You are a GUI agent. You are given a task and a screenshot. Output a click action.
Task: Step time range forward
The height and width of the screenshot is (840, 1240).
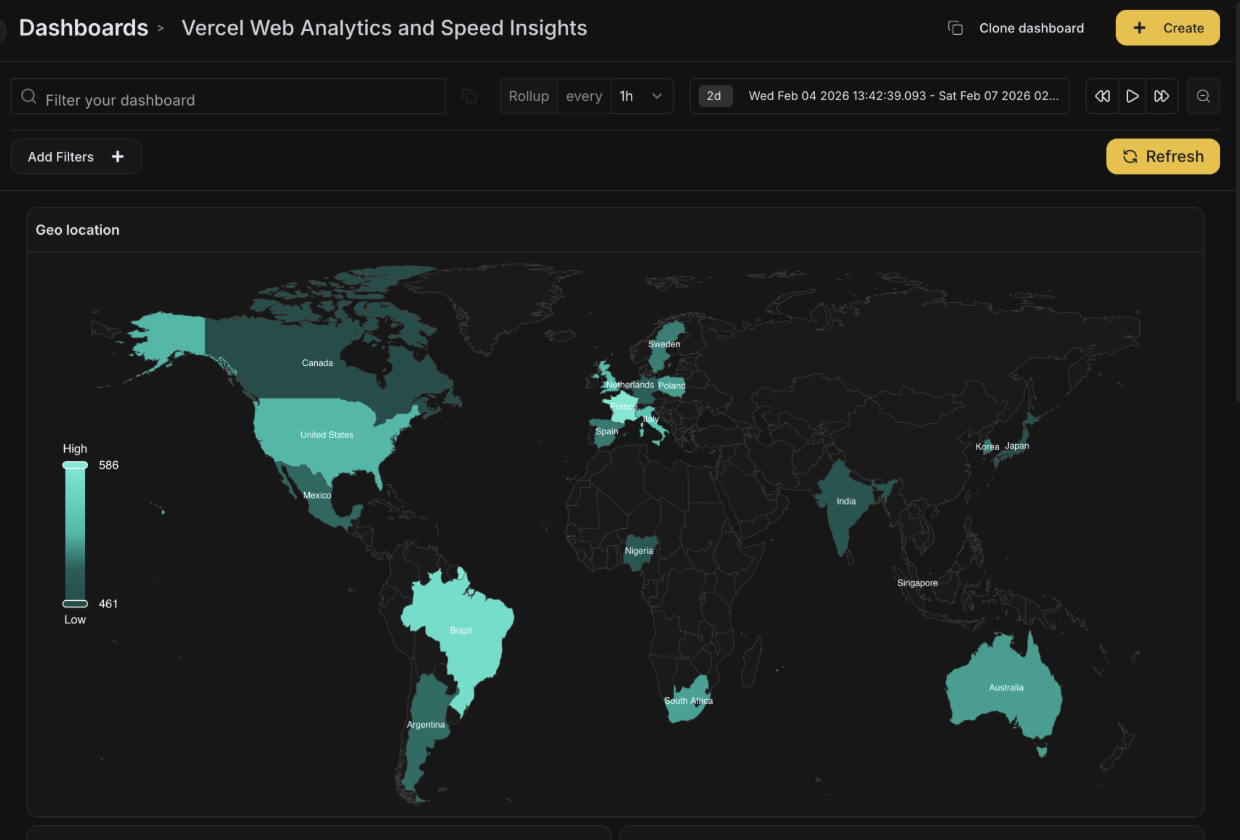pos(1162,97)
